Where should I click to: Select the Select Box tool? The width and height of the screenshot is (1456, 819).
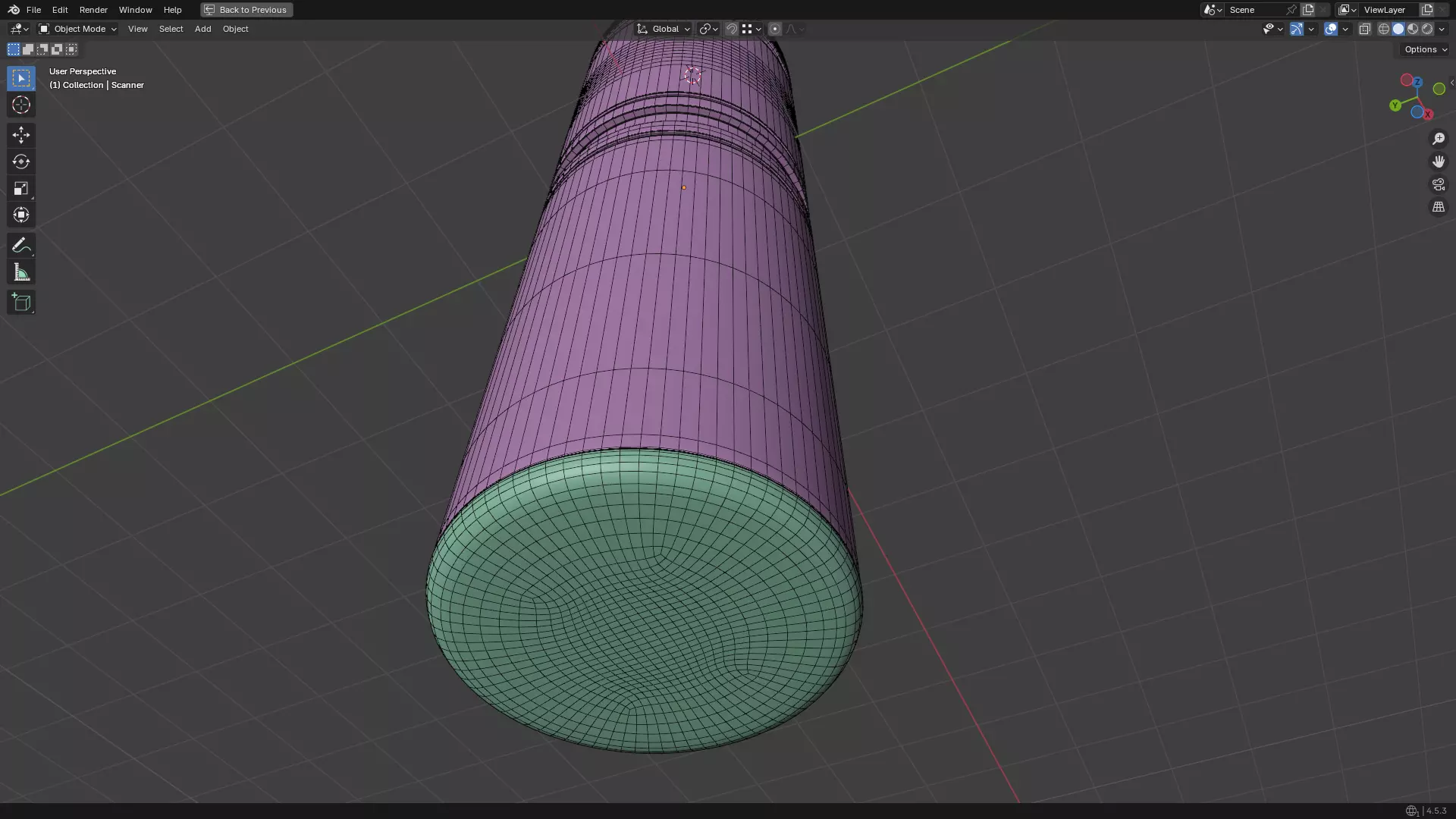click(x=21, y=78)
